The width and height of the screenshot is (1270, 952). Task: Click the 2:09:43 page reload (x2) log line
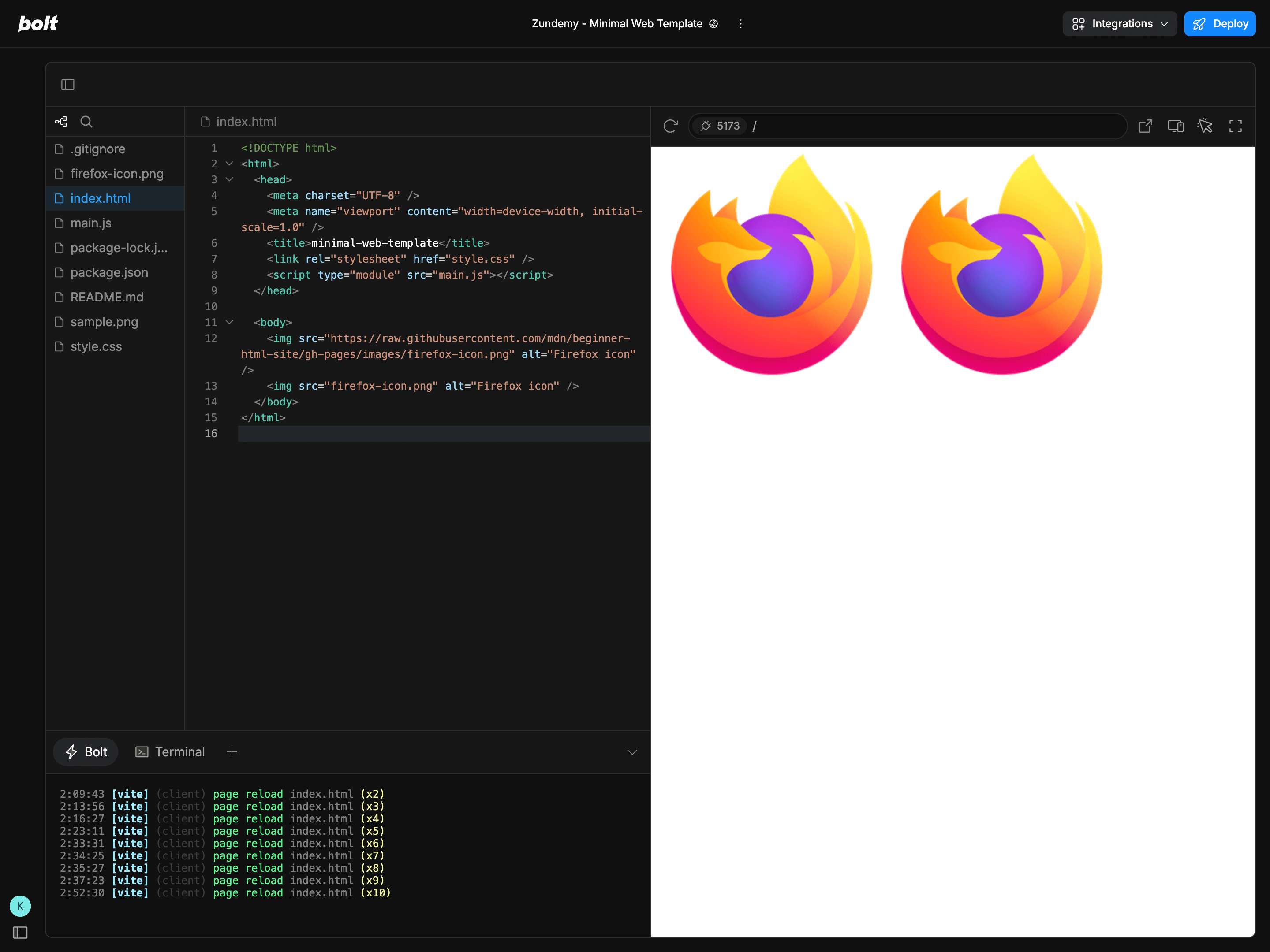(x=222, y=794)
